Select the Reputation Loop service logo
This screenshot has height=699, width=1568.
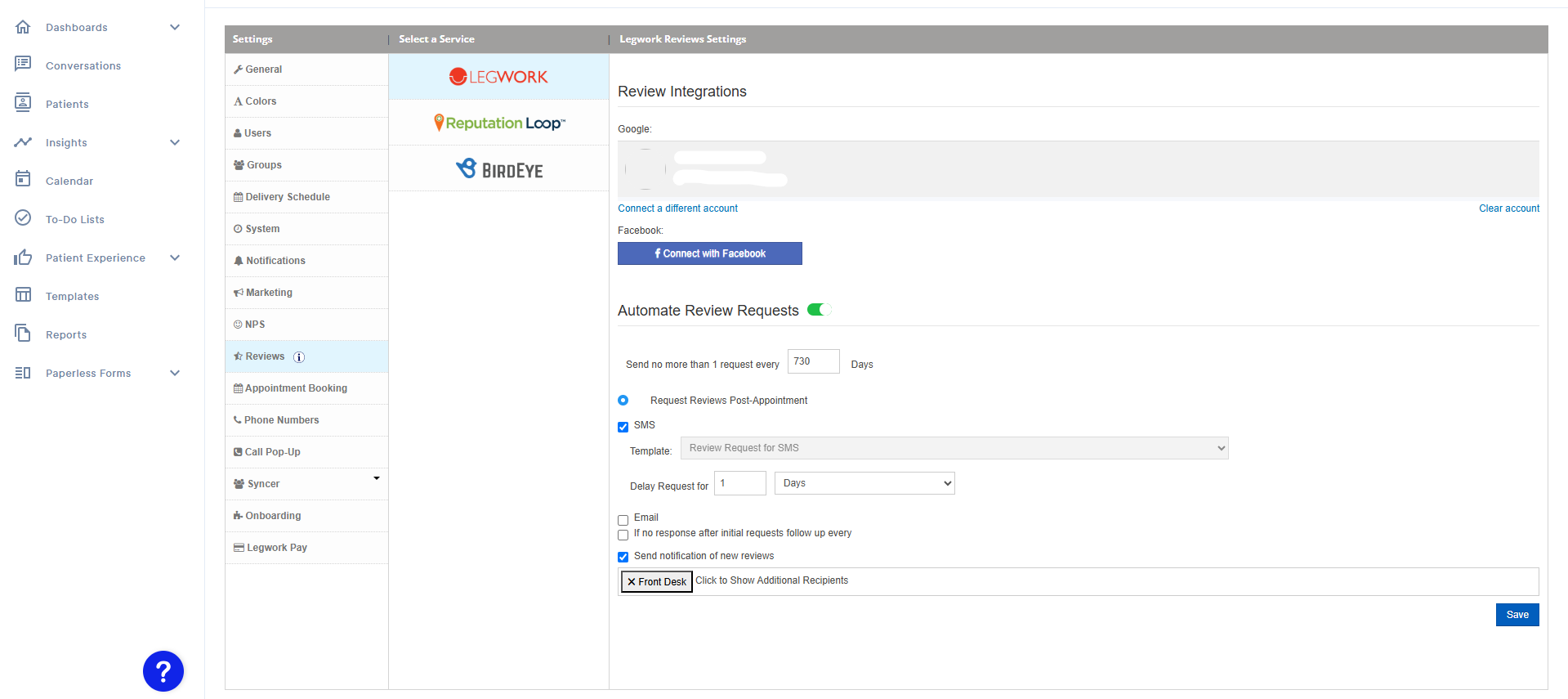pyautogui.click(x=499, y=123)
